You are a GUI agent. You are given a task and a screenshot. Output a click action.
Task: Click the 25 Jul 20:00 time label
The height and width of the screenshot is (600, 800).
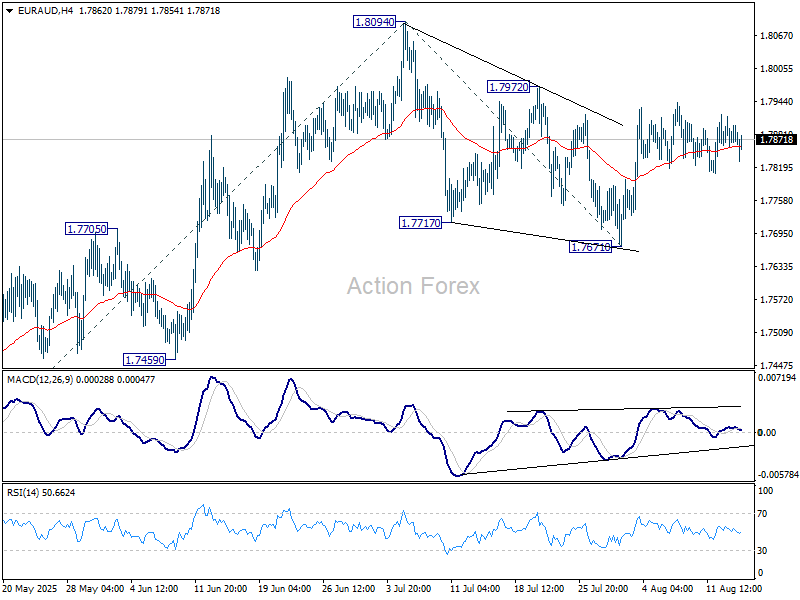coord(604,589)
